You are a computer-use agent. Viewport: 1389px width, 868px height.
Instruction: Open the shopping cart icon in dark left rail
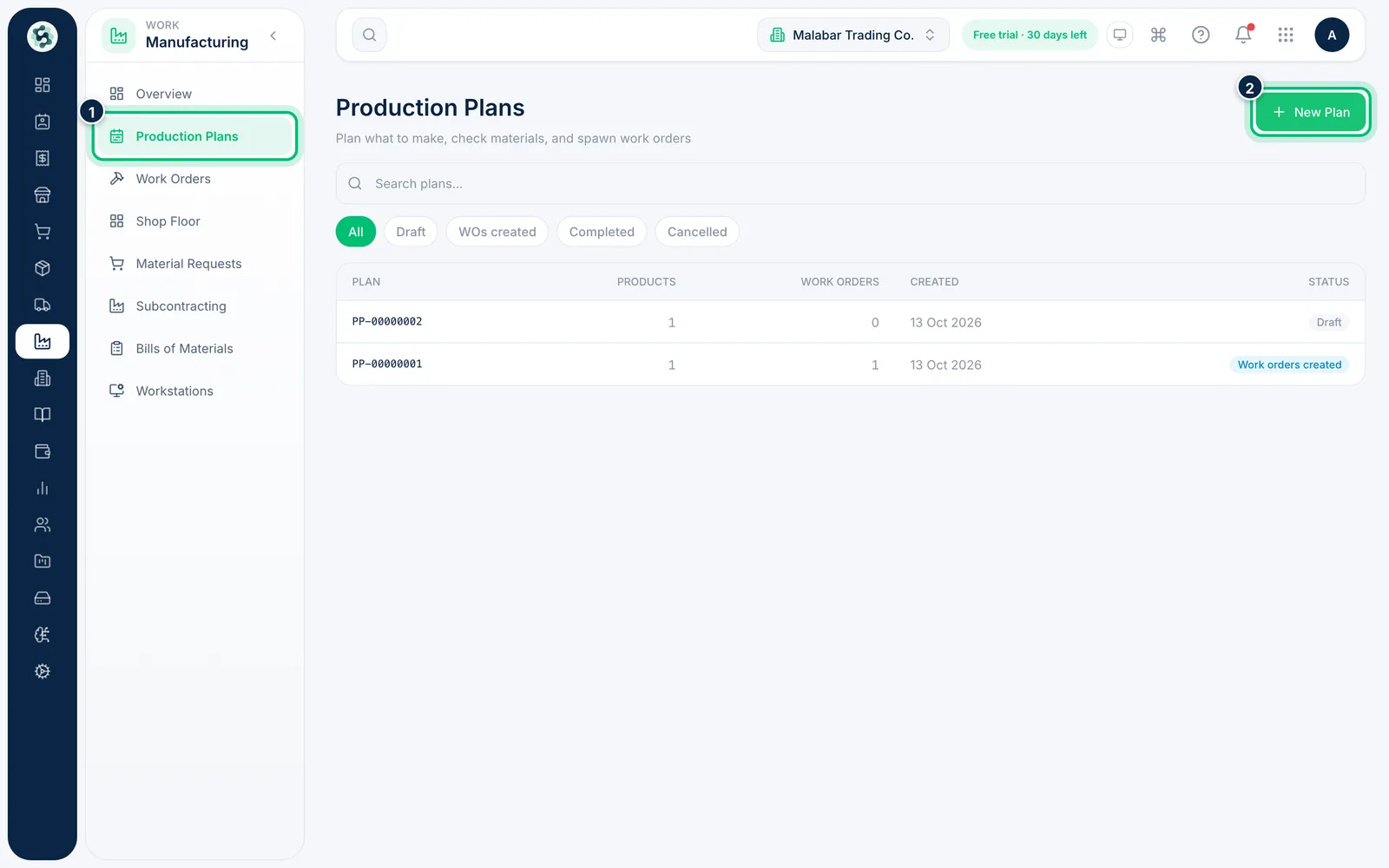point(42,232)
